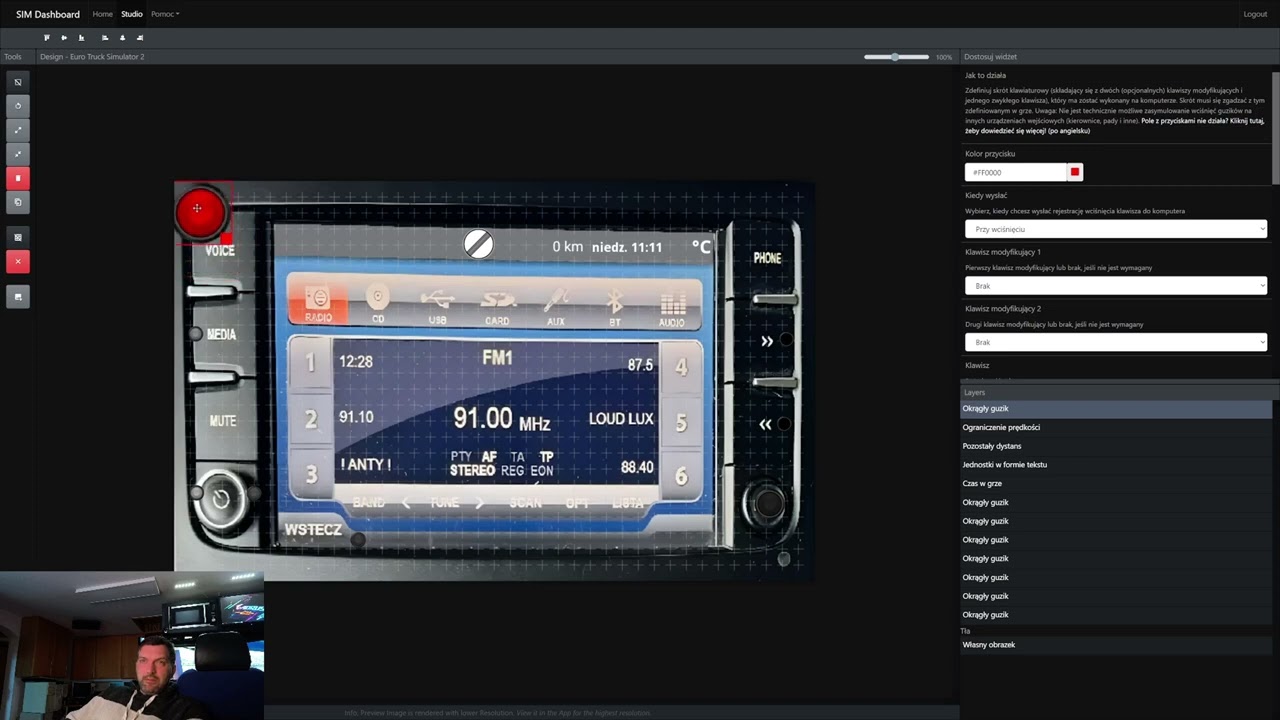Click the red X tool button
The image size is (1280, 720).
coord(18,261)
